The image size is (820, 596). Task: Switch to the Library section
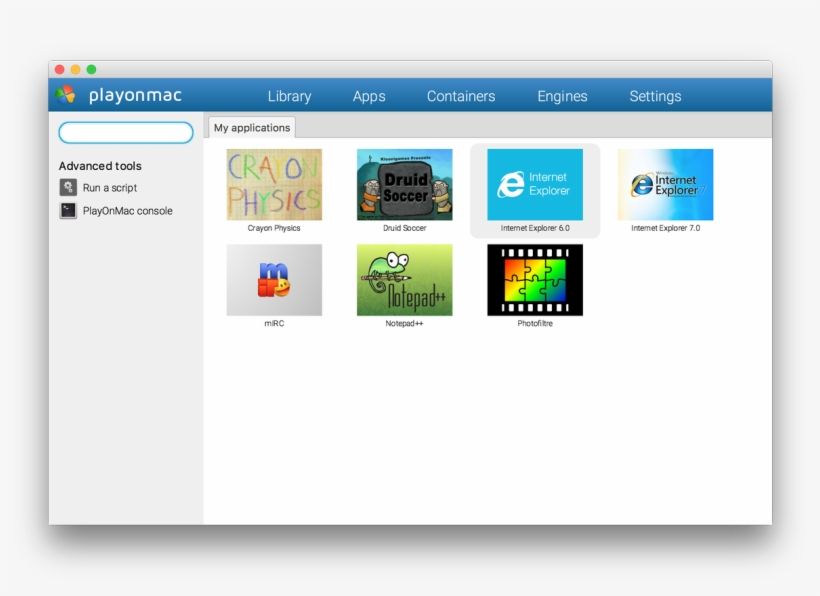click(x=289, y=96)
